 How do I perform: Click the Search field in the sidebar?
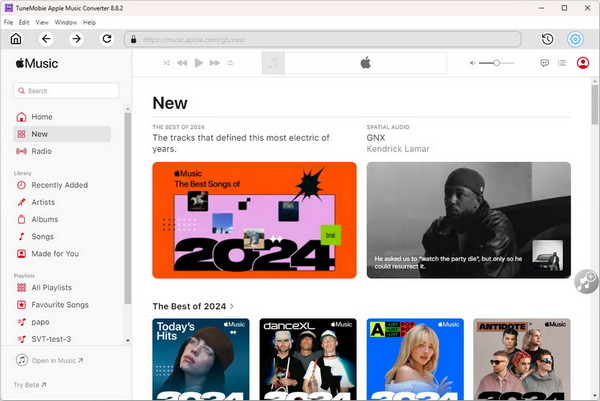click(66, 91)
